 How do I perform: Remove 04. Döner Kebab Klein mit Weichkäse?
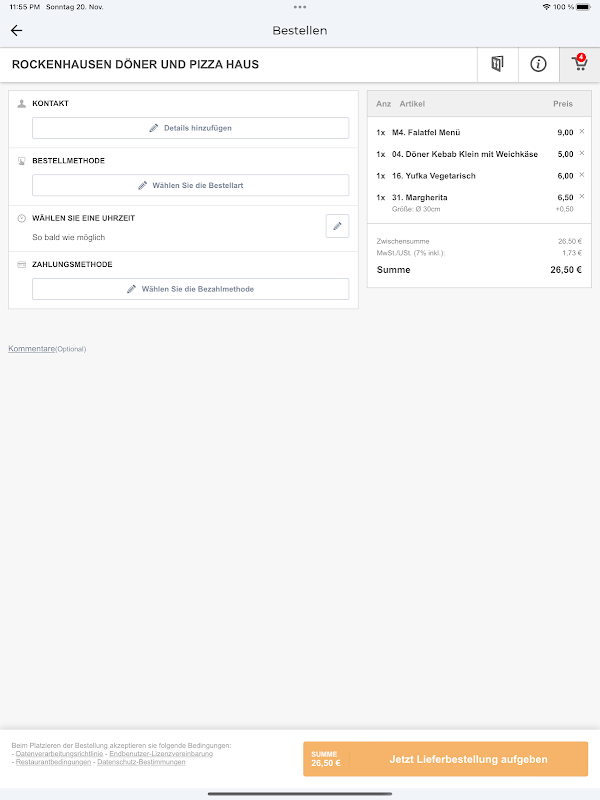tap(582, 154)
